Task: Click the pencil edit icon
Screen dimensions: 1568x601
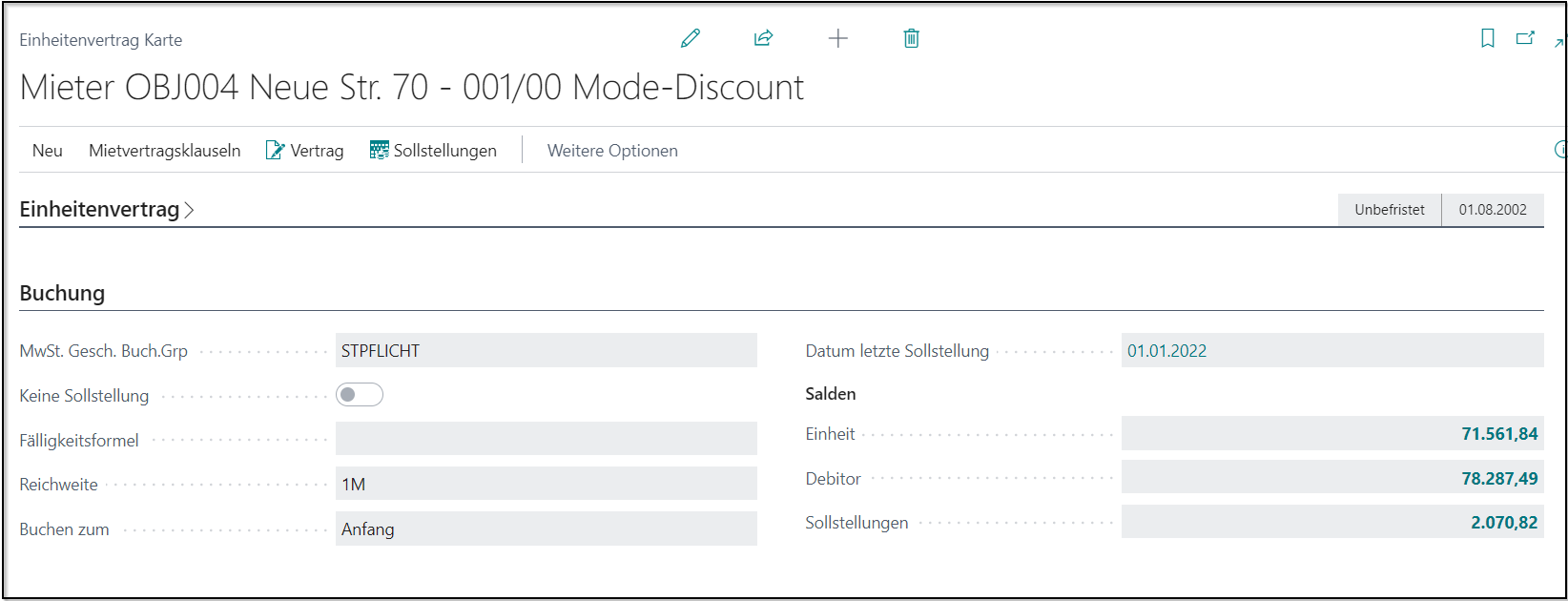Action: coord(691,38)
